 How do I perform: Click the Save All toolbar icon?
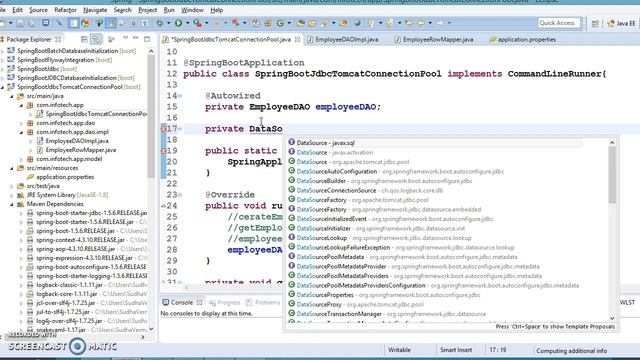click(x=32, y=23)
